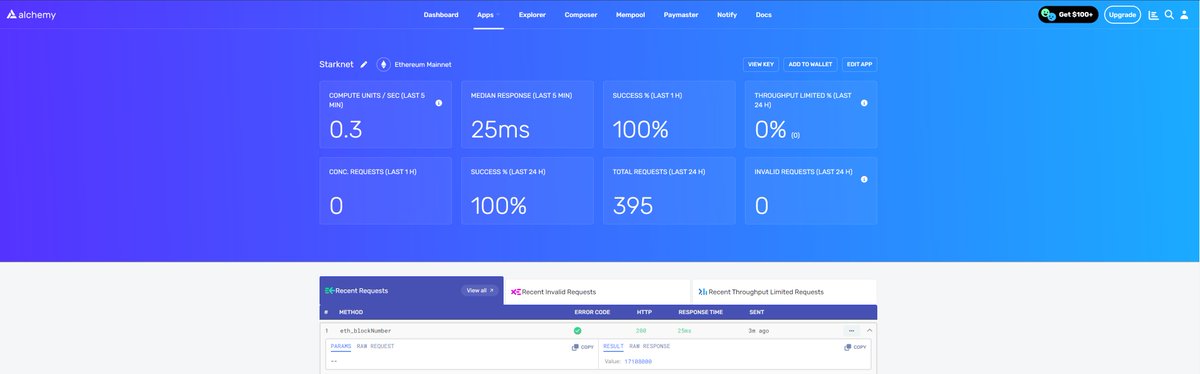Click the Alchemy logo
1200x374 pixels.
(31, 15)
